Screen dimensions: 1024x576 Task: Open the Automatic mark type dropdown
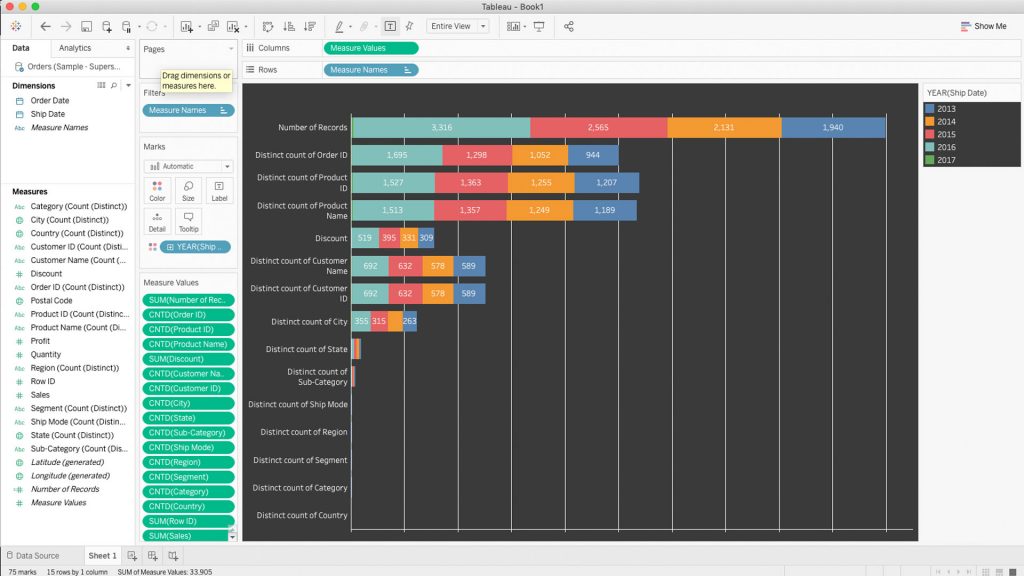tap(188, 167)
